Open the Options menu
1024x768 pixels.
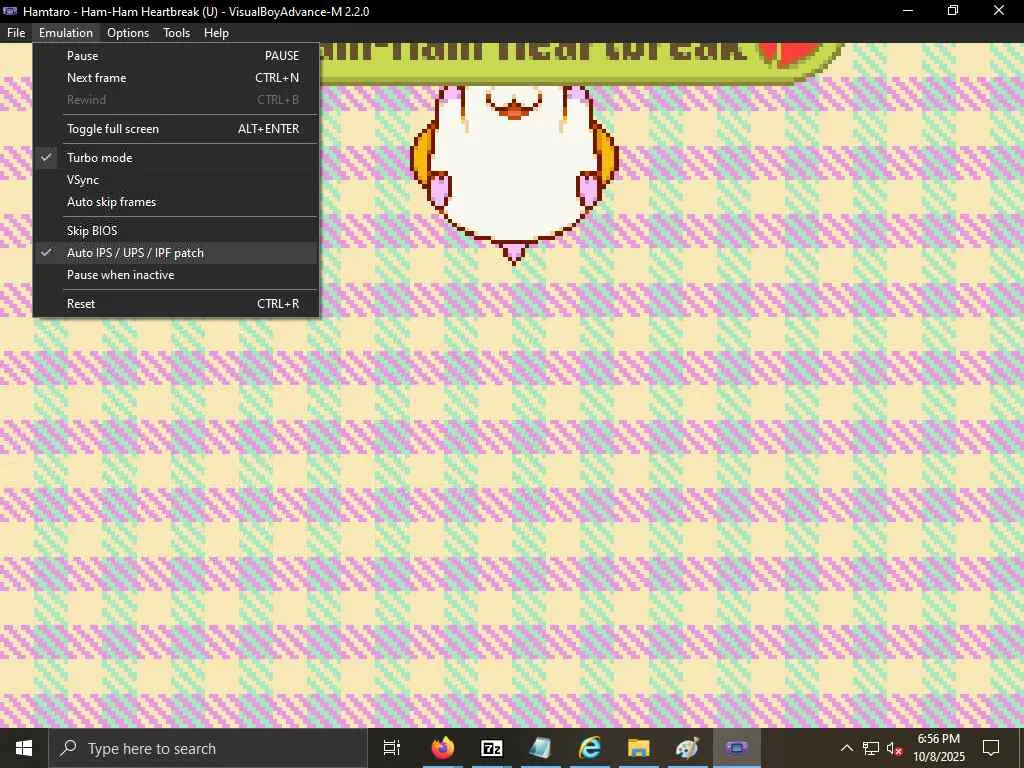coord(128,33)
